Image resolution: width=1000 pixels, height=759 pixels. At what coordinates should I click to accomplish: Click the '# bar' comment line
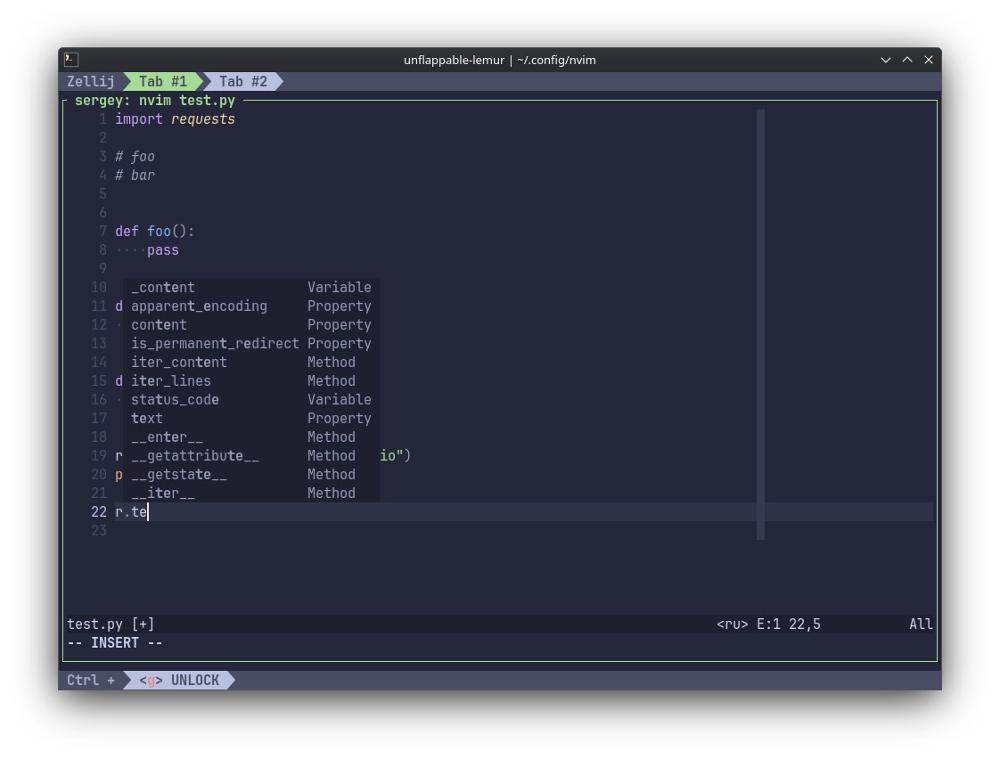tap(135, 175)
